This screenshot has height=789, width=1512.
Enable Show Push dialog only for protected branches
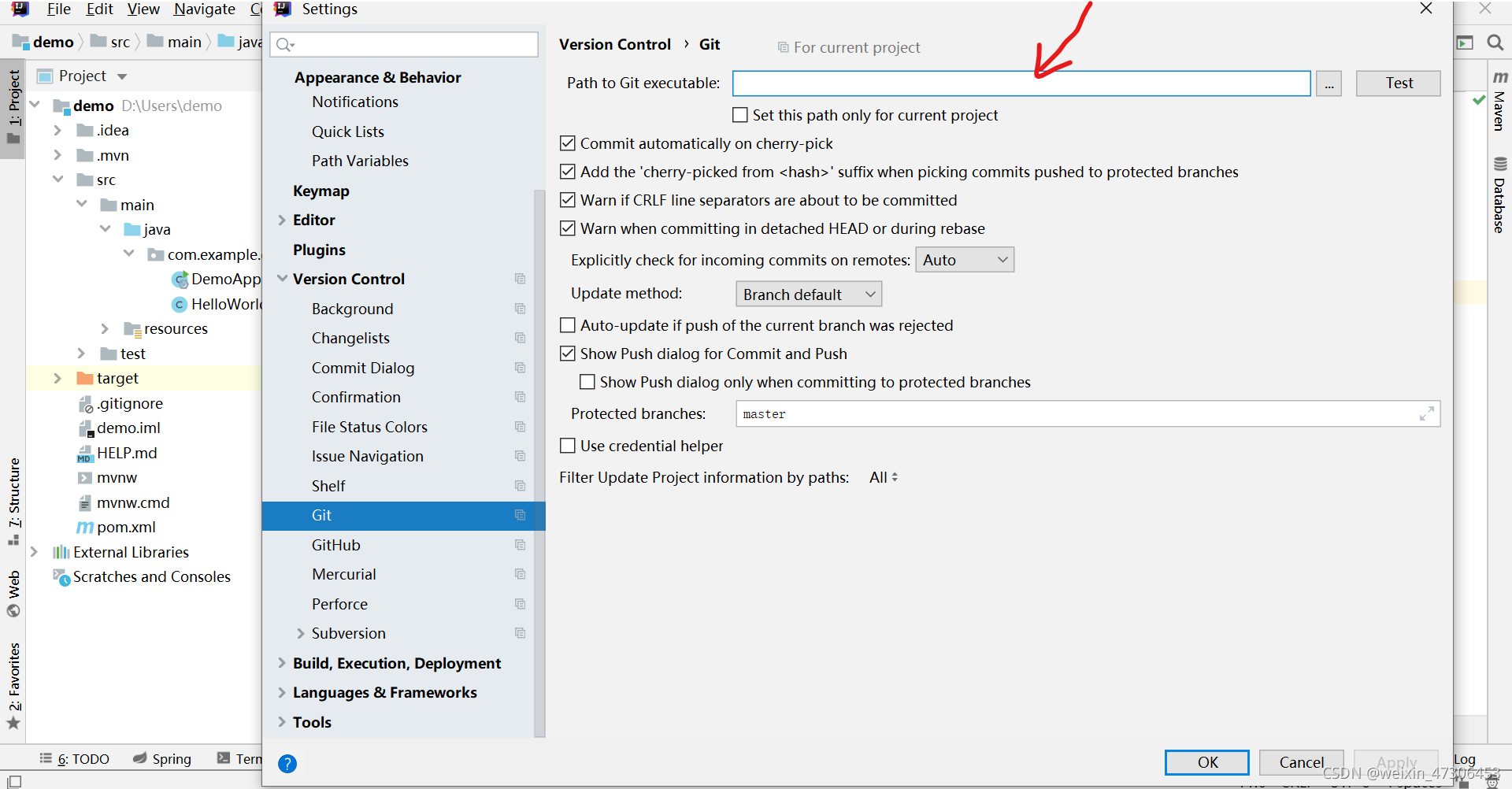point(587,382)
